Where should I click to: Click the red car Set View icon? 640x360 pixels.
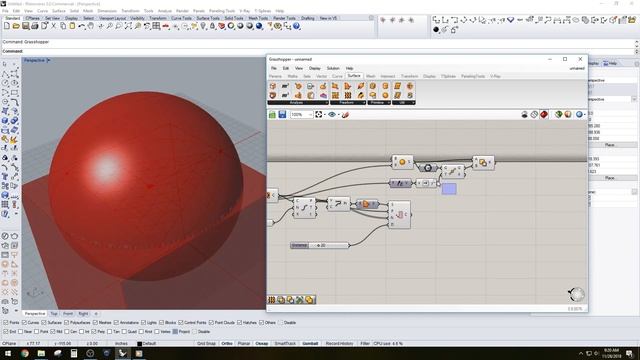[166, 26]
